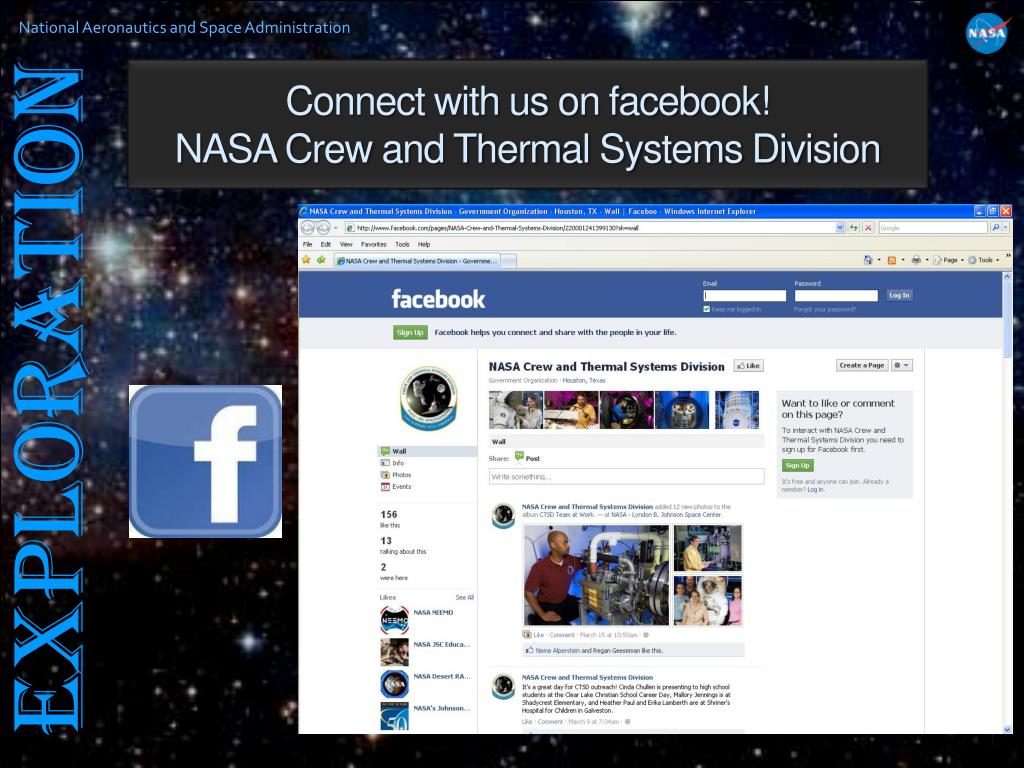
Task: Click the first astronaut suit header photo
Action: point(515,410)
